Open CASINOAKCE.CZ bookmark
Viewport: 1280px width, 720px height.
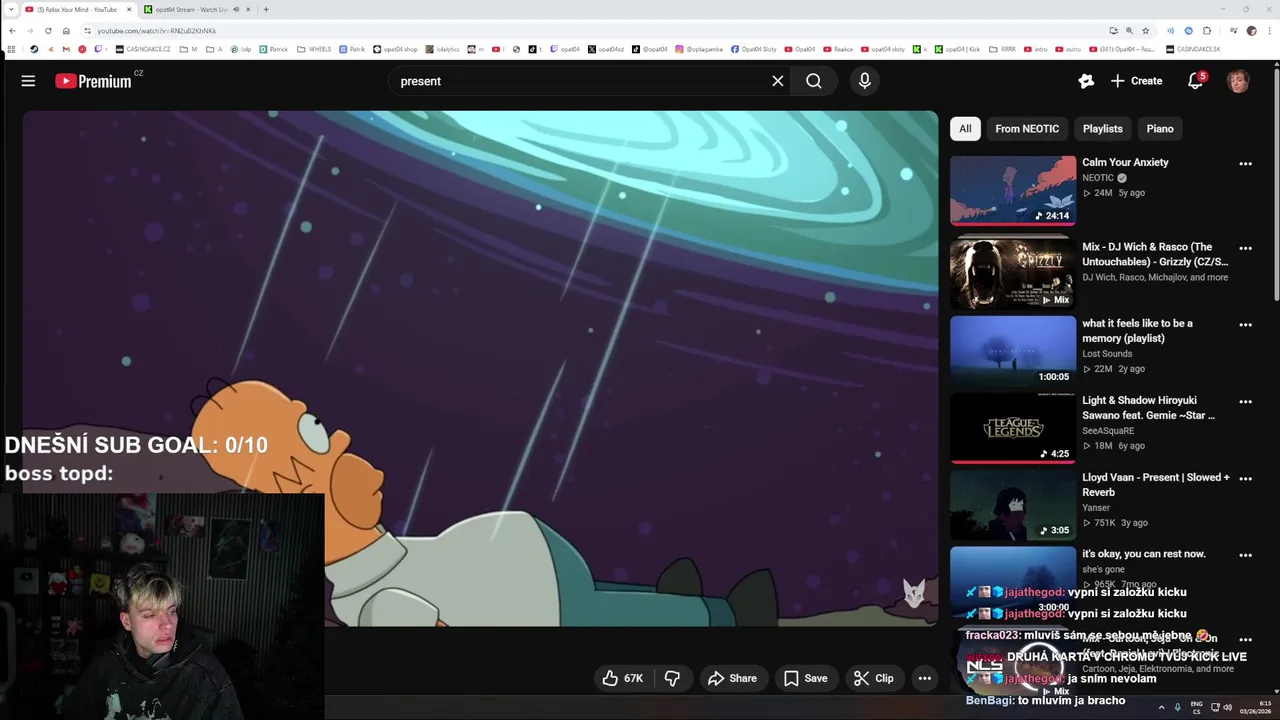pos(143,49)
